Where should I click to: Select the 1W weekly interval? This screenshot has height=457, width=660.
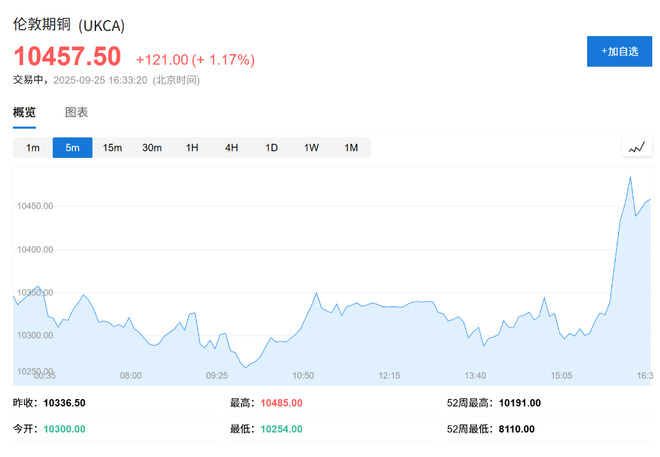point(311,148)
